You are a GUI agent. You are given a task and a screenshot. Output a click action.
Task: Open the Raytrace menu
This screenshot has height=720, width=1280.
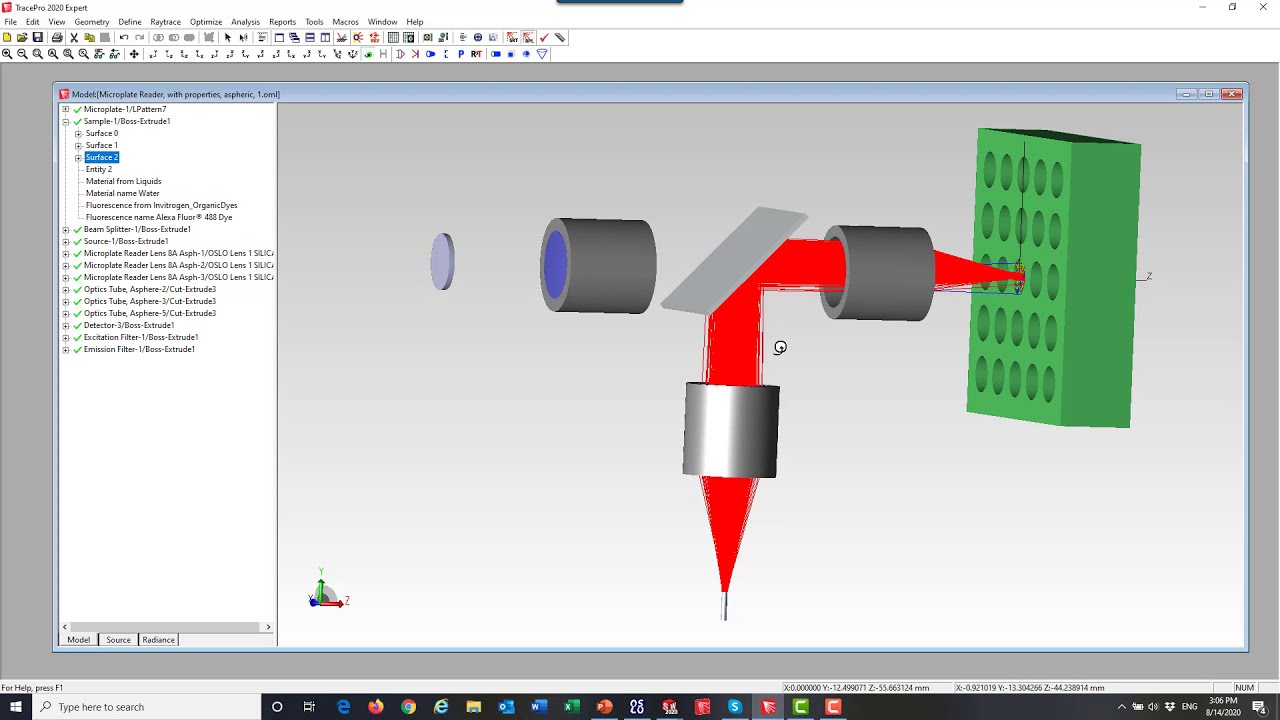(x=165, y=22)
